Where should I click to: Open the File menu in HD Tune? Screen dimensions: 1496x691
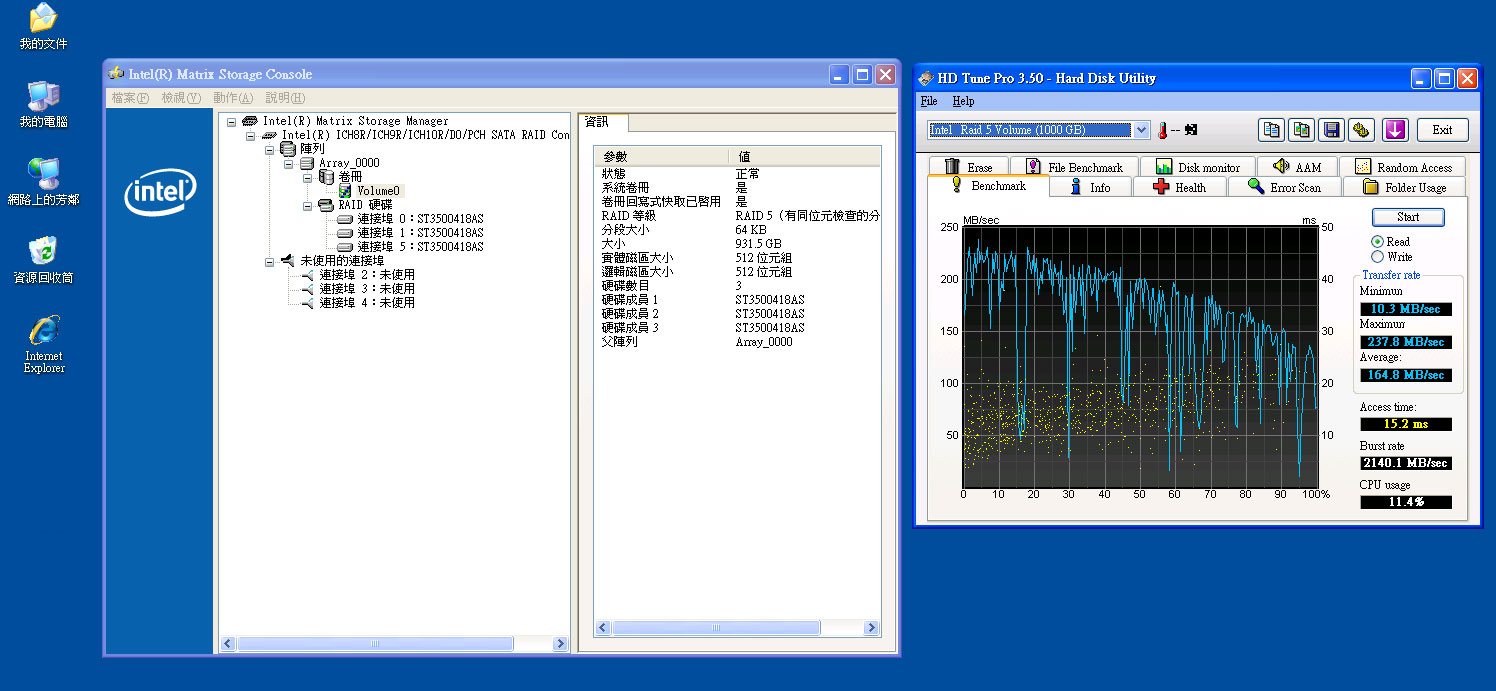tap(929, 101)
